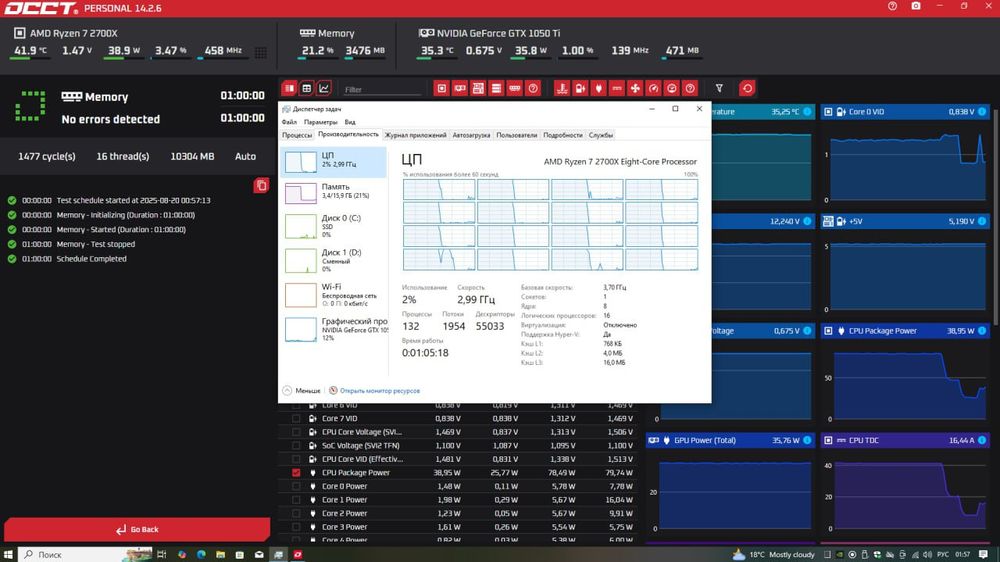Click the sensor Filter input field
The height and width of the screenshot is (562, 1000).
(x=383, y=89)
